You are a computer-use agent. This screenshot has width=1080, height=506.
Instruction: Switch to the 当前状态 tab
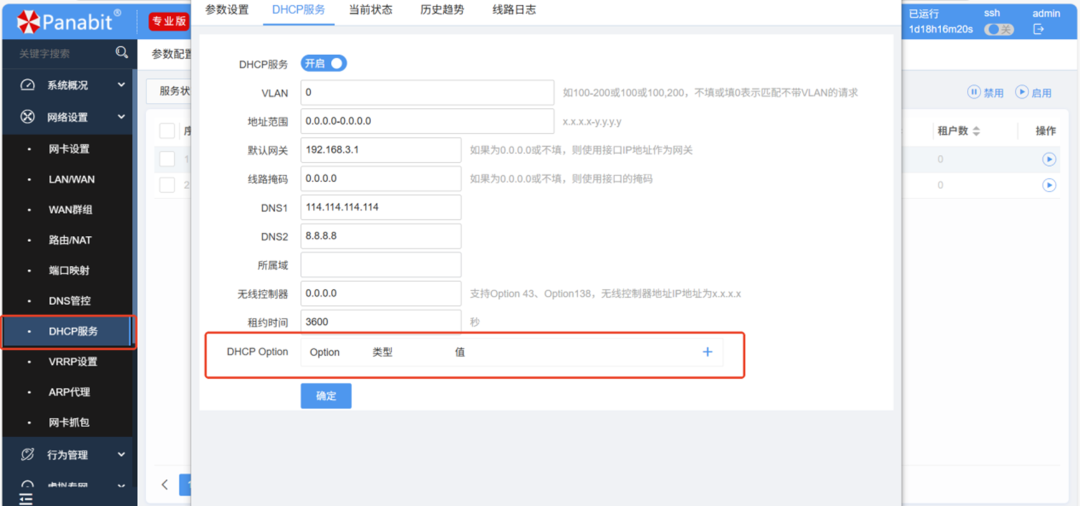coord(370,10)
